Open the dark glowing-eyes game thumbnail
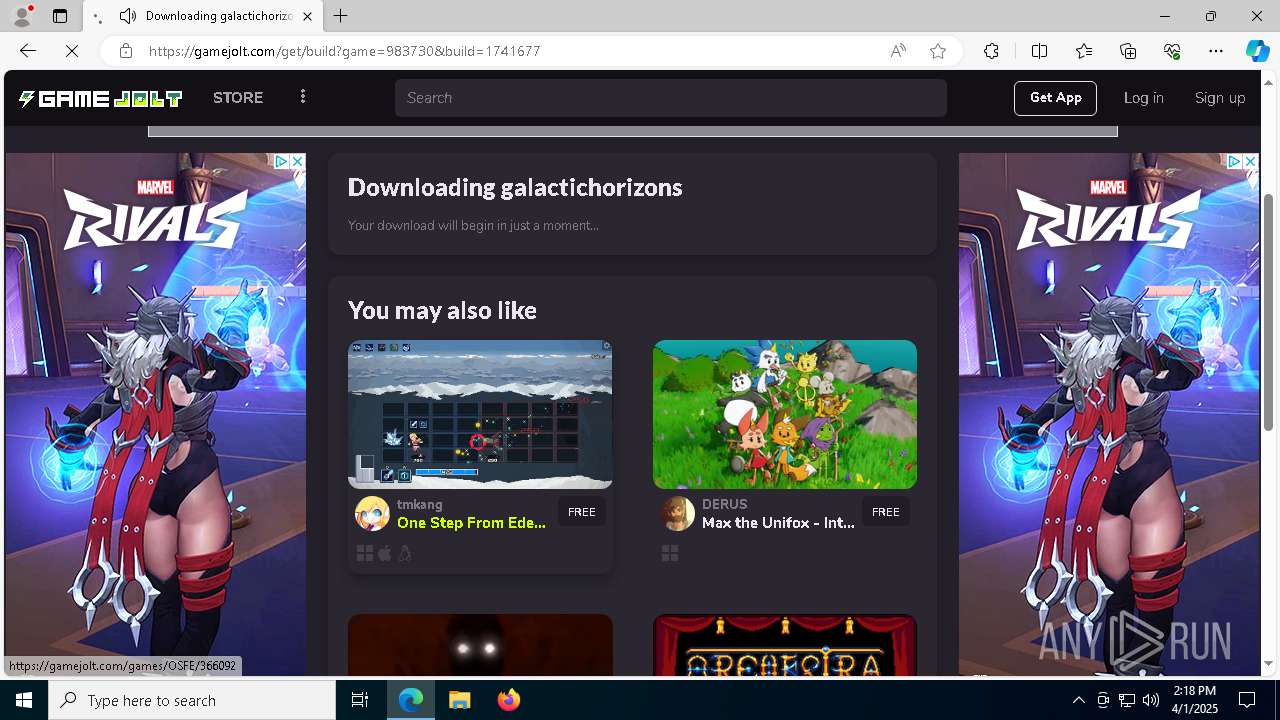 (480, 645)
